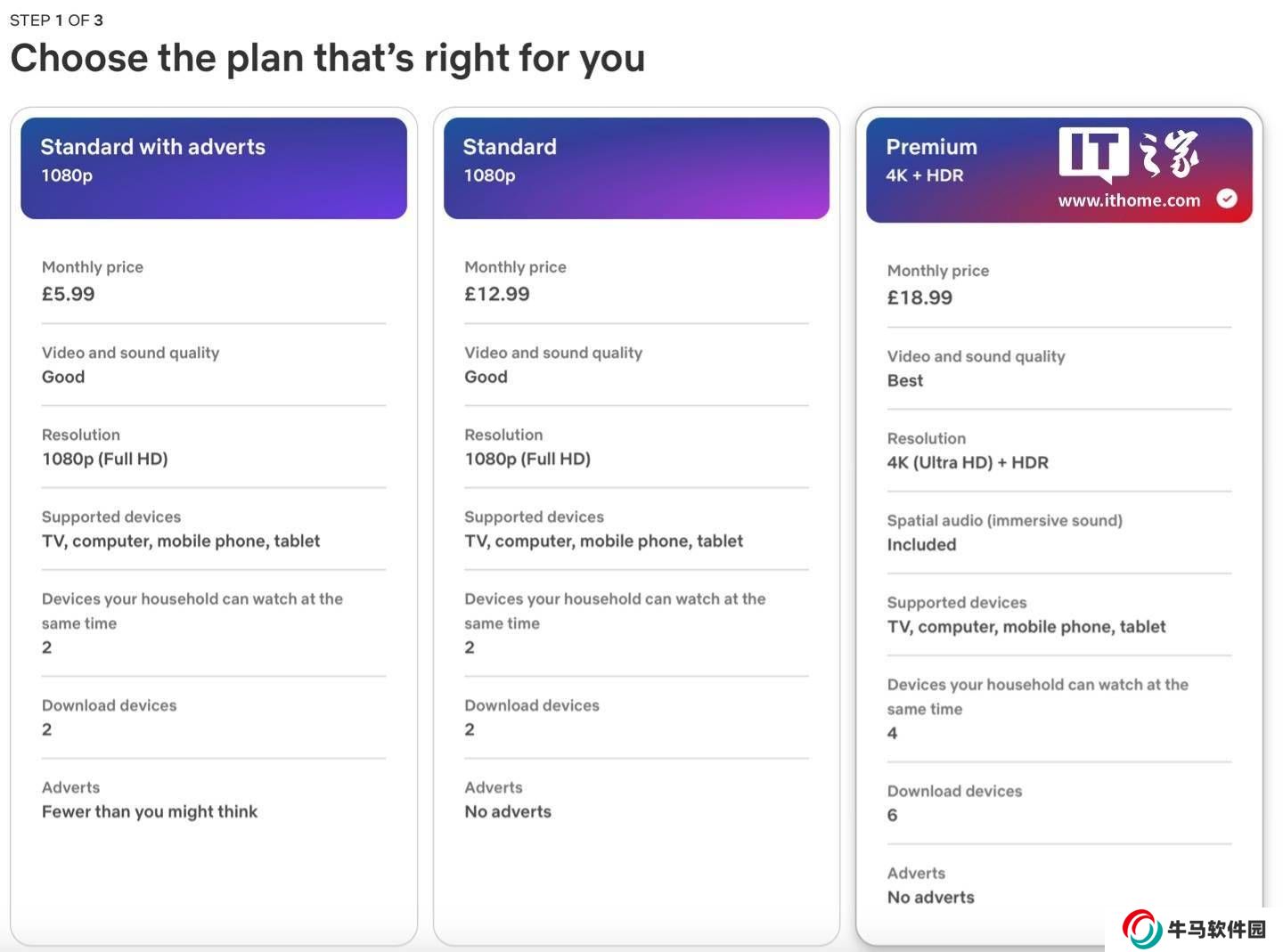Image resolution: width=1283 pixels, height=952 pixels.
Task: Click 'No adverts' in the Standard card
Action: click(508, 811)
